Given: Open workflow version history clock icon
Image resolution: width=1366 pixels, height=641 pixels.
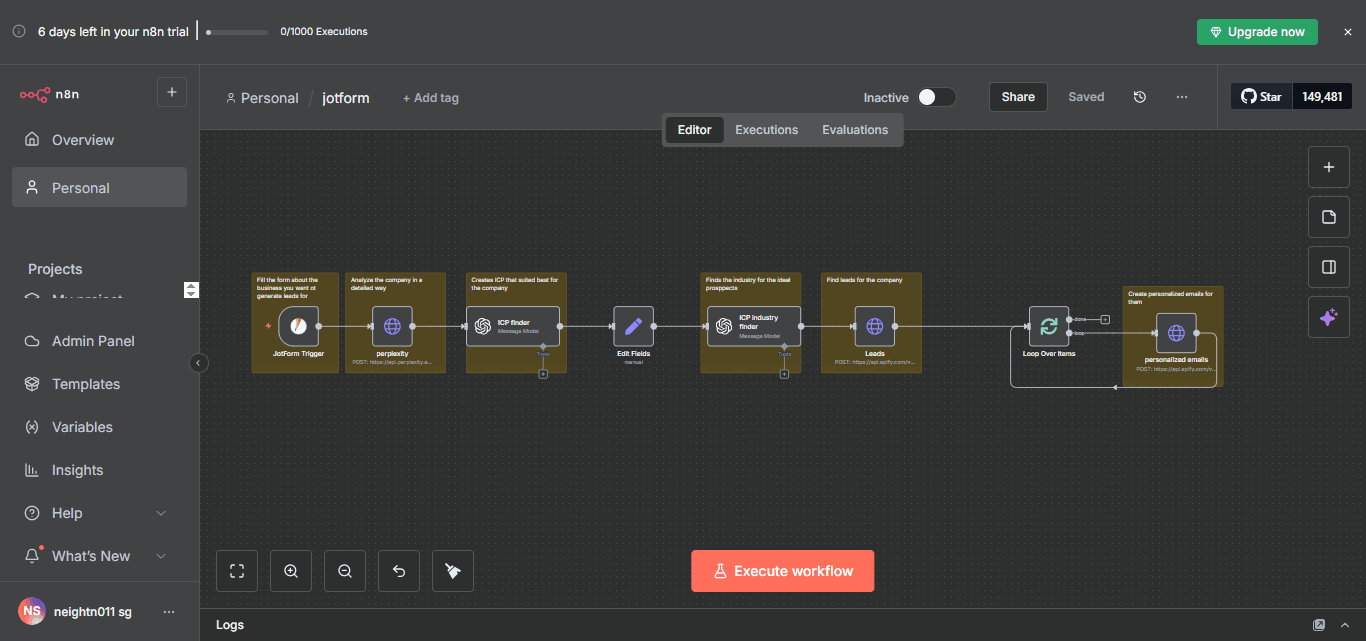Looking at the screenshot, I should pos(1139,96).
